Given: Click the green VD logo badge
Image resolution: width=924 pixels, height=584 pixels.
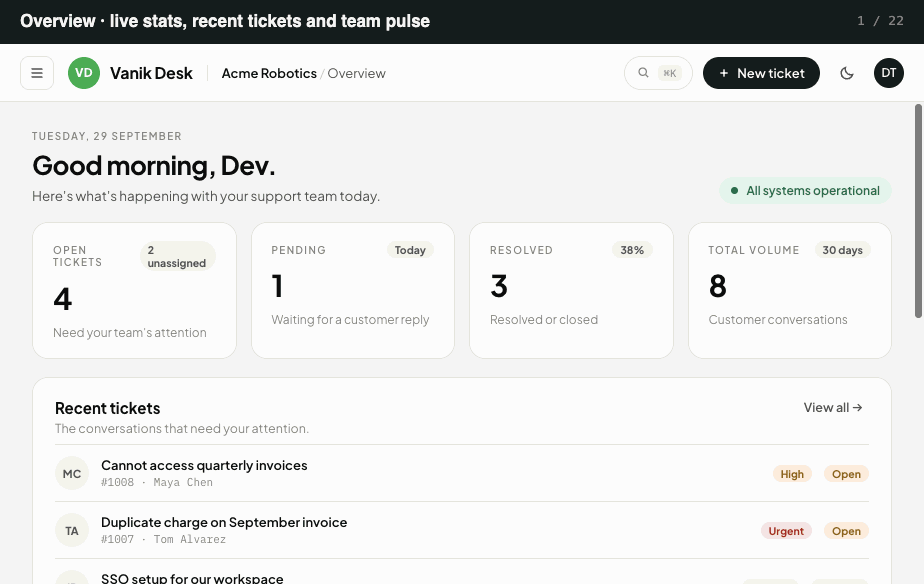Looking at the screenshot, I should coord(84,73).
